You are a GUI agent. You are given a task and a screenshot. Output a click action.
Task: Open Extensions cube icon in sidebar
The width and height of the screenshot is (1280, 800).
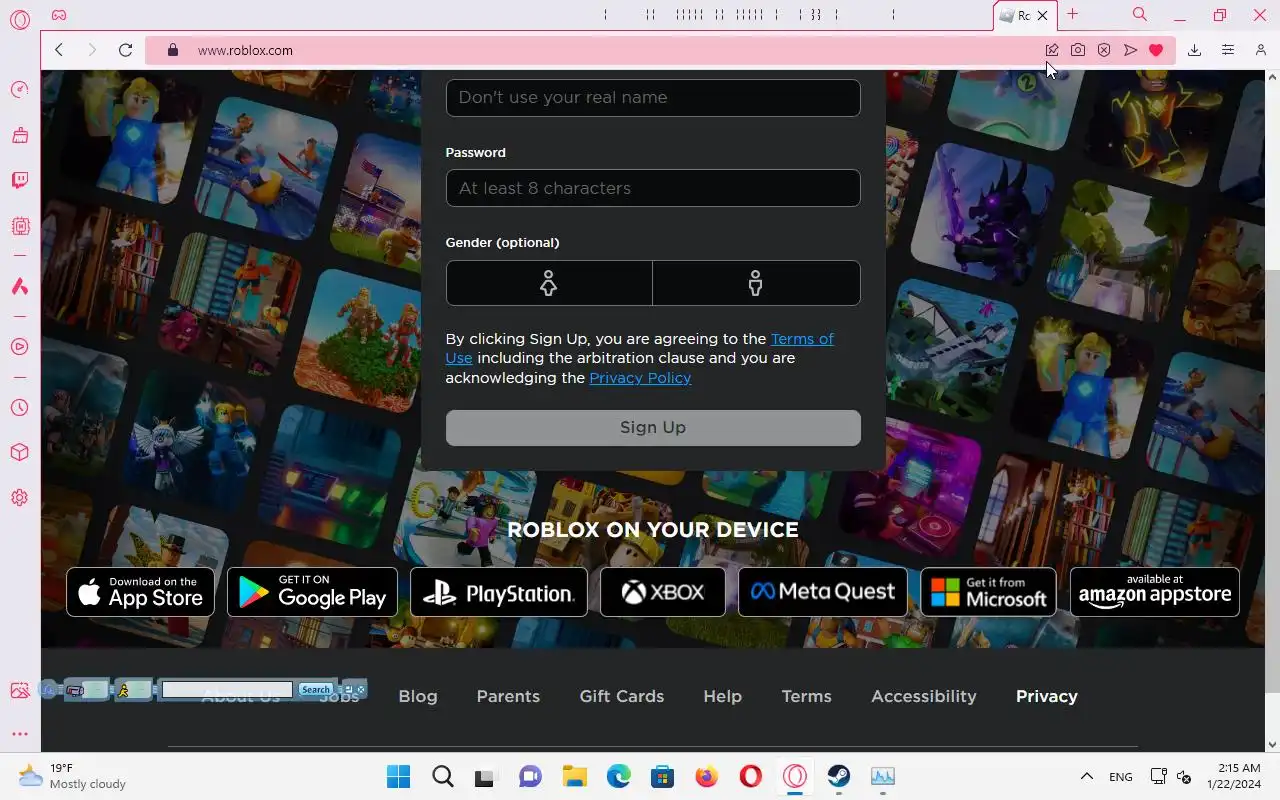19,452
